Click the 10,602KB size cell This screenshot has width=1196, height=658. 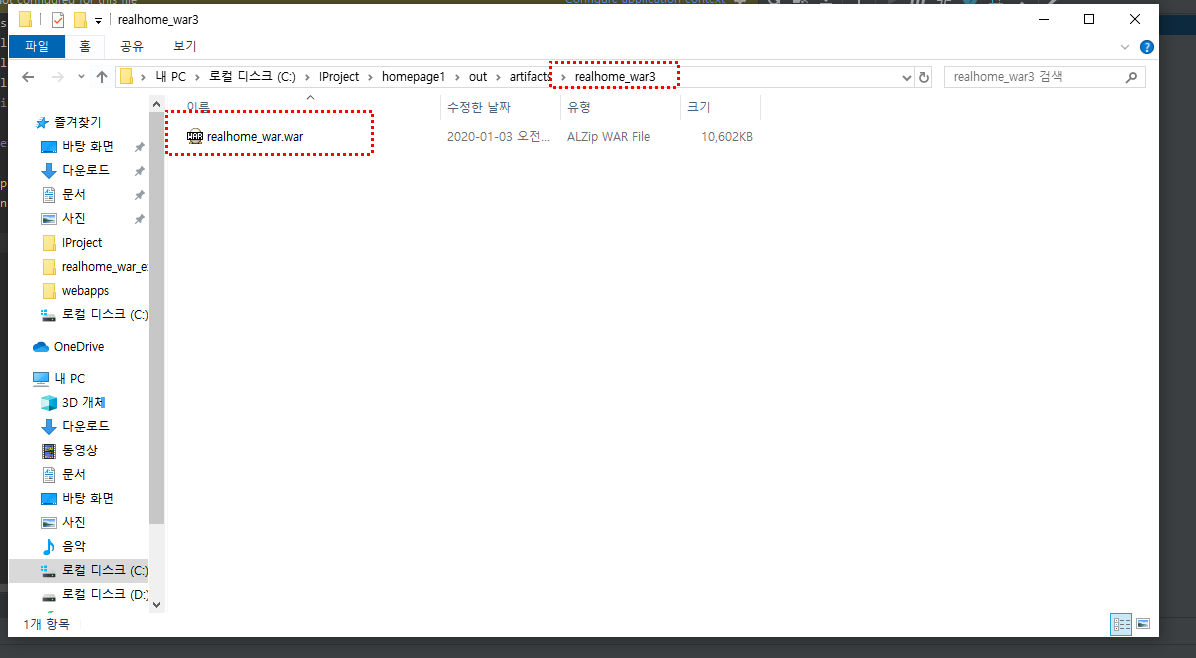[726, 137]
